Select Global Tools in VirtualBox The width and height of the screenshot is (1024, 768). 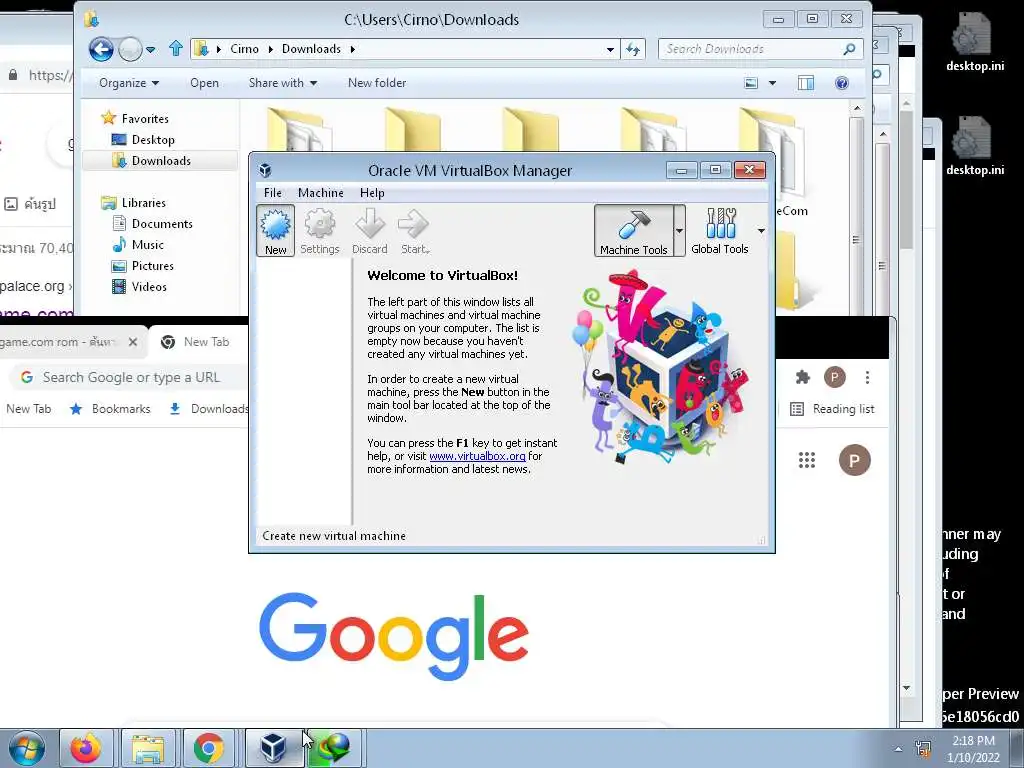pyautogui.click(x=720, y=231)
